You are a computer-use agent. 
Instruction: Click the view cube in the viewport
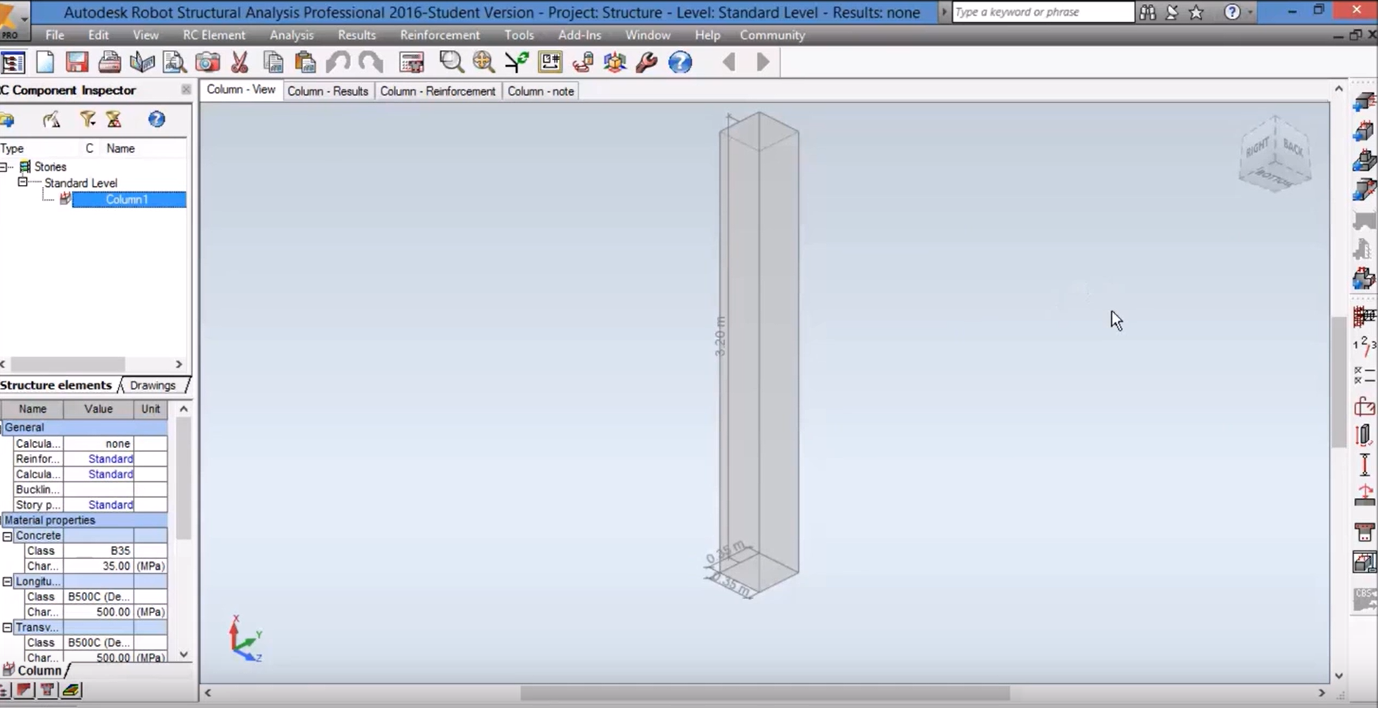pos(1274,155)
